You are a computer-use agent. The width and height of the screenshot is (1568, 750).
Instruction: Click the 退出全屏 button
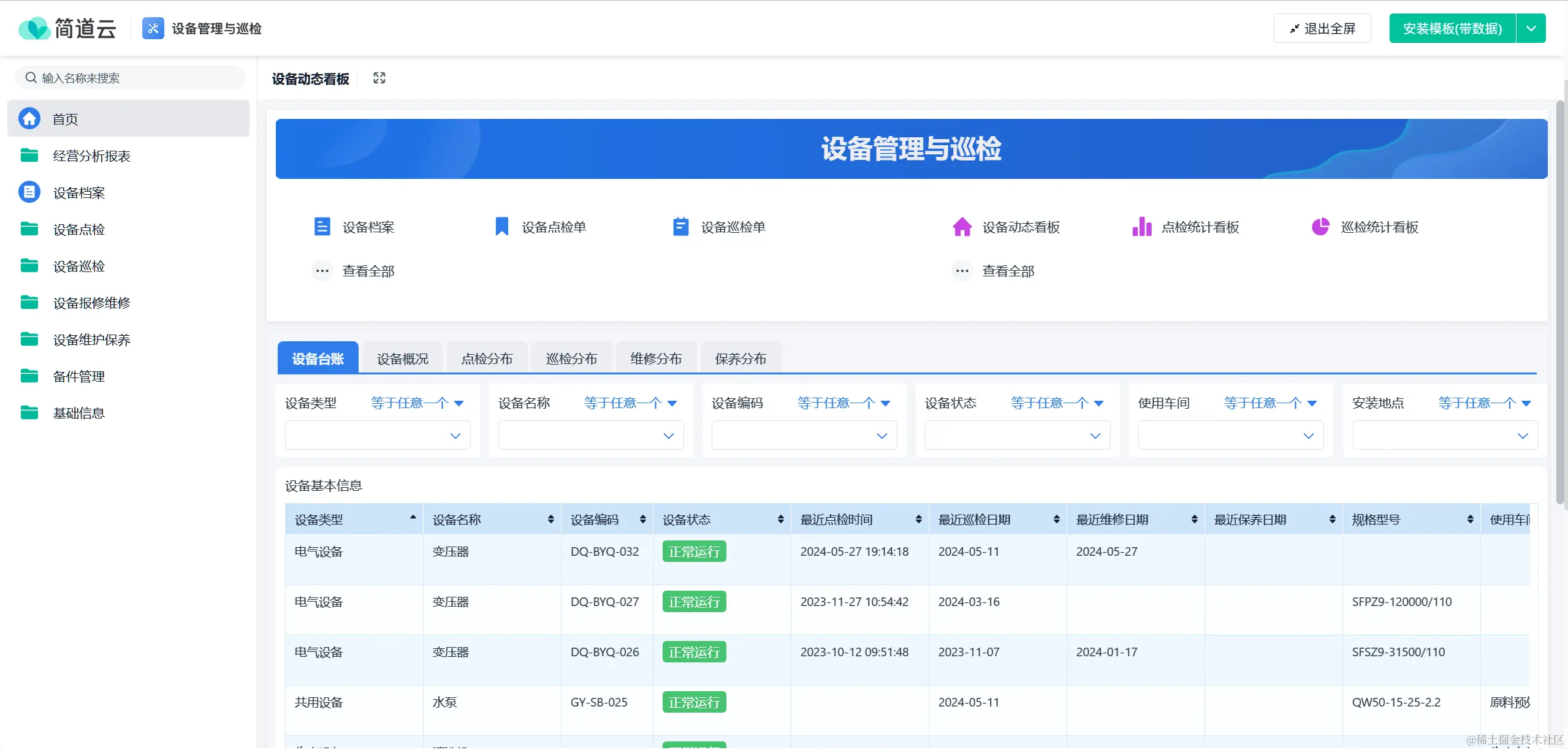pos(1322,29)
